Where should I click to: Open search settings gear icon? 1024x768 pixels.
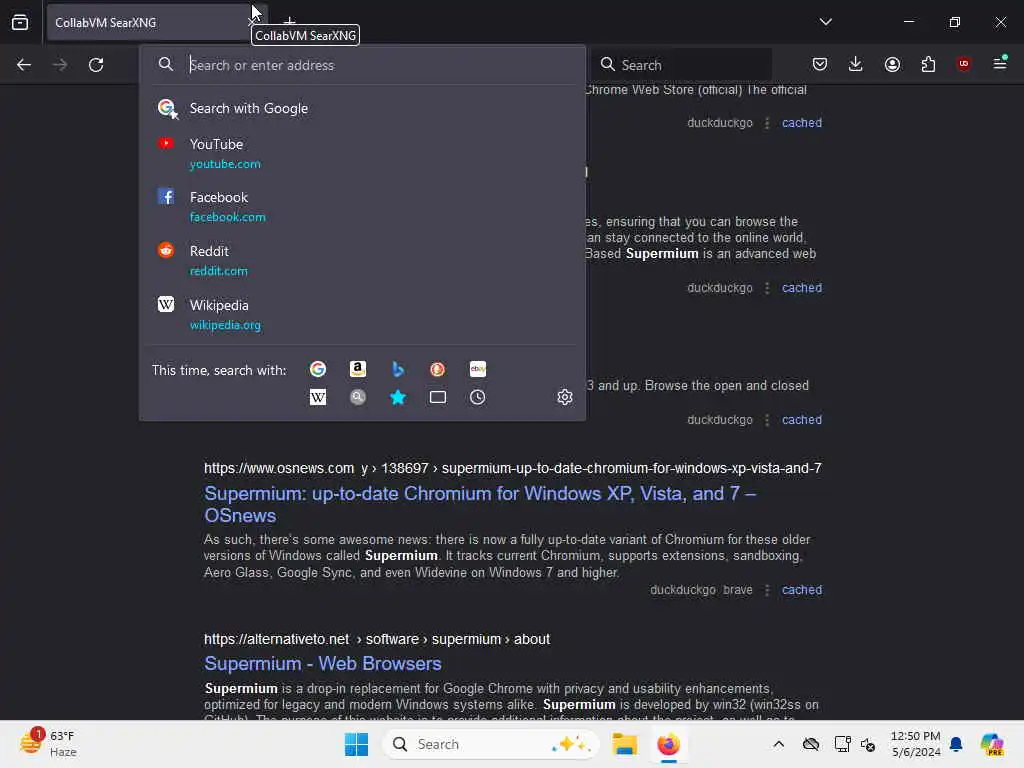(x=565, y=397)
